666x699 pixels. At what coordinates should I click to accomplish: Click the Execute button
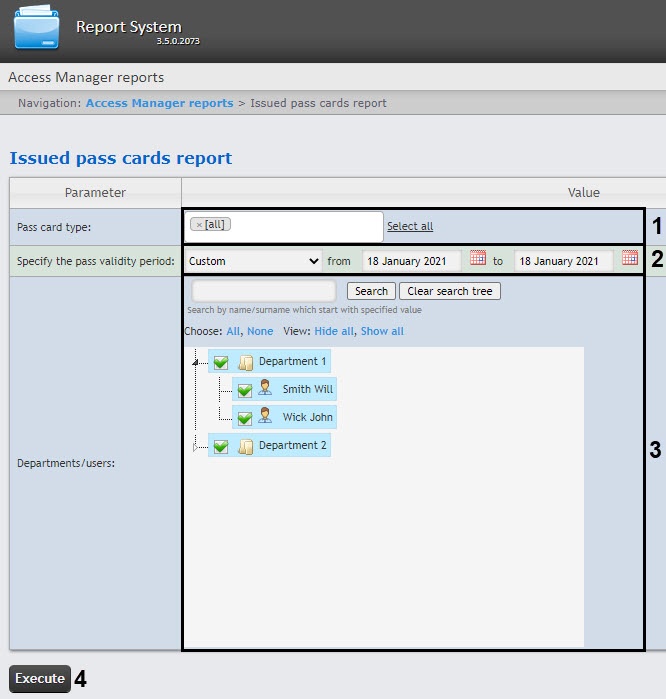coord(40,678)
